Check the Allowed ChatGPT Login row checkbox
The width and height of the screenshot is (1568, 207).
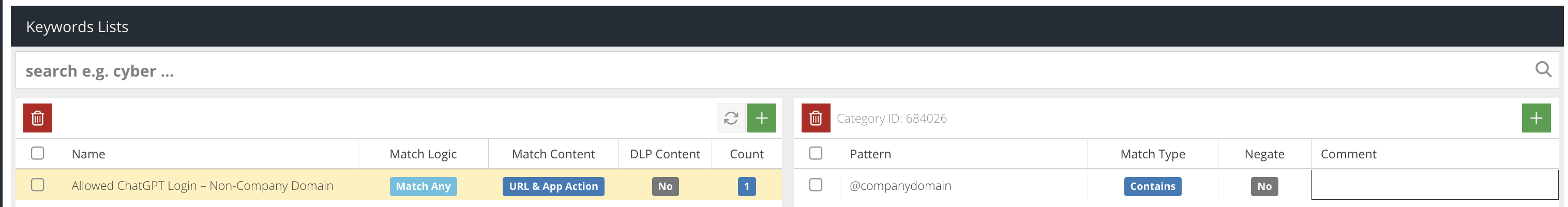click(x=38, y=185)
